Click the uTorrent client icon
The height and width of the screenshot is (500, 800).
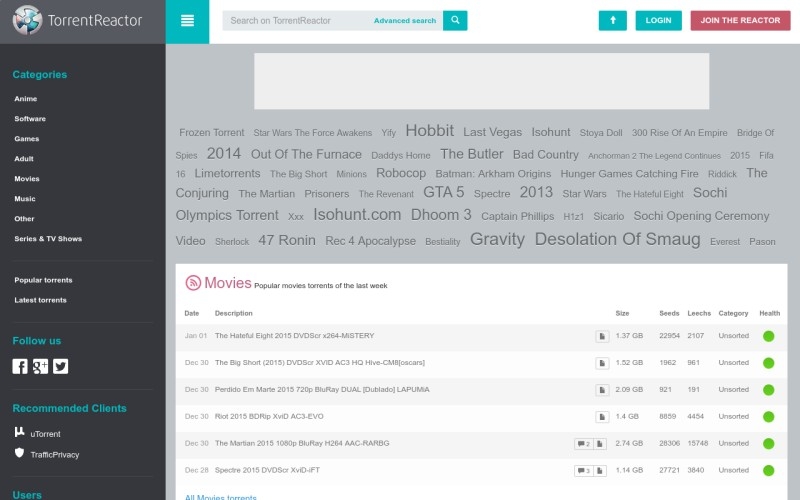tap(19, 432)
